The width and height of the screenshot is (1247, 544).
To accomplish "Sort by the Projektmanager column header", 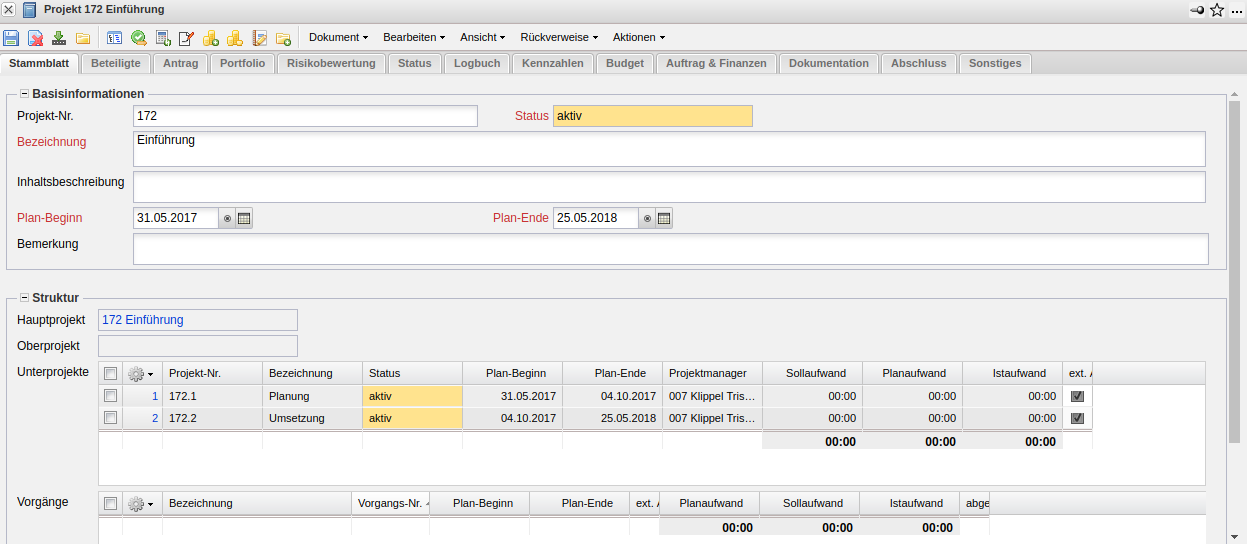I will (x=711, y=373).
